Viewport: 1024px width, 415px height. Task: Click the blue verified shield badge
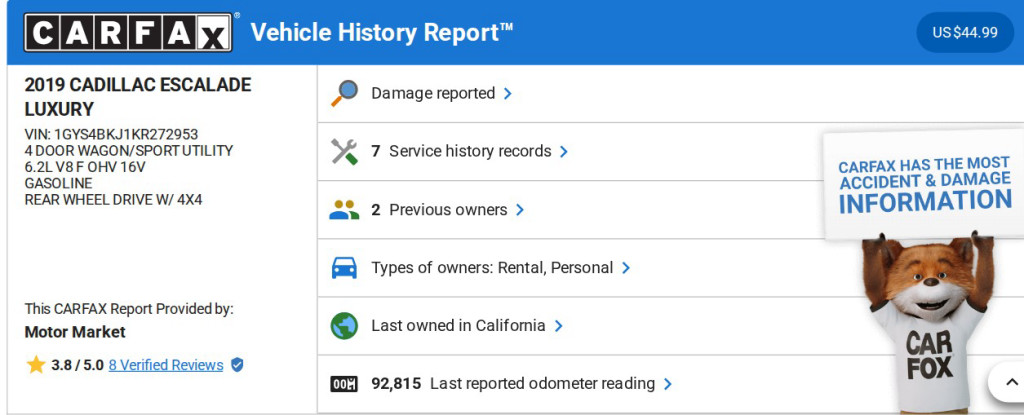[237, 365]
